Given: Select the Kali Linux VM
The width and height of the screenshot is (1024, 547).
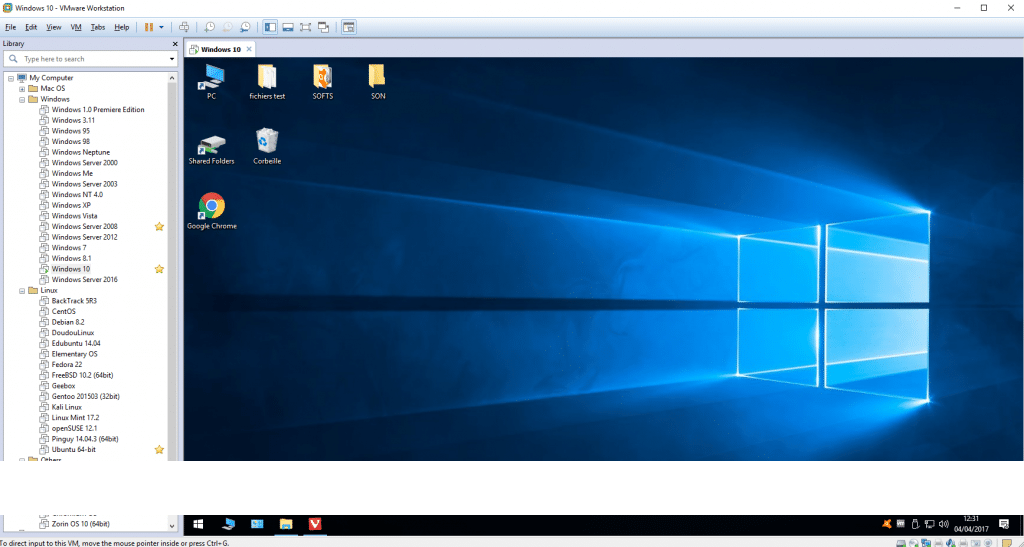Looking at the screenshot, I should point(61,407).
